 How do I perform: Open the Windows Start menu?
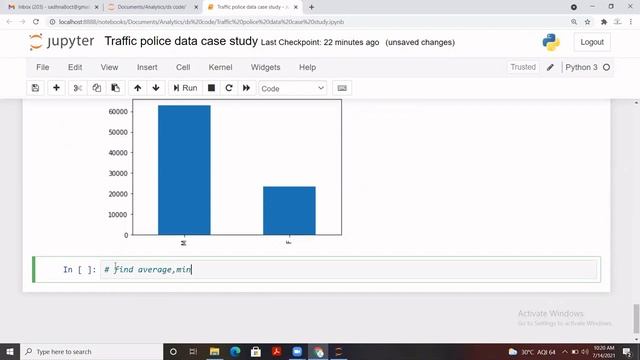point(10,351)
